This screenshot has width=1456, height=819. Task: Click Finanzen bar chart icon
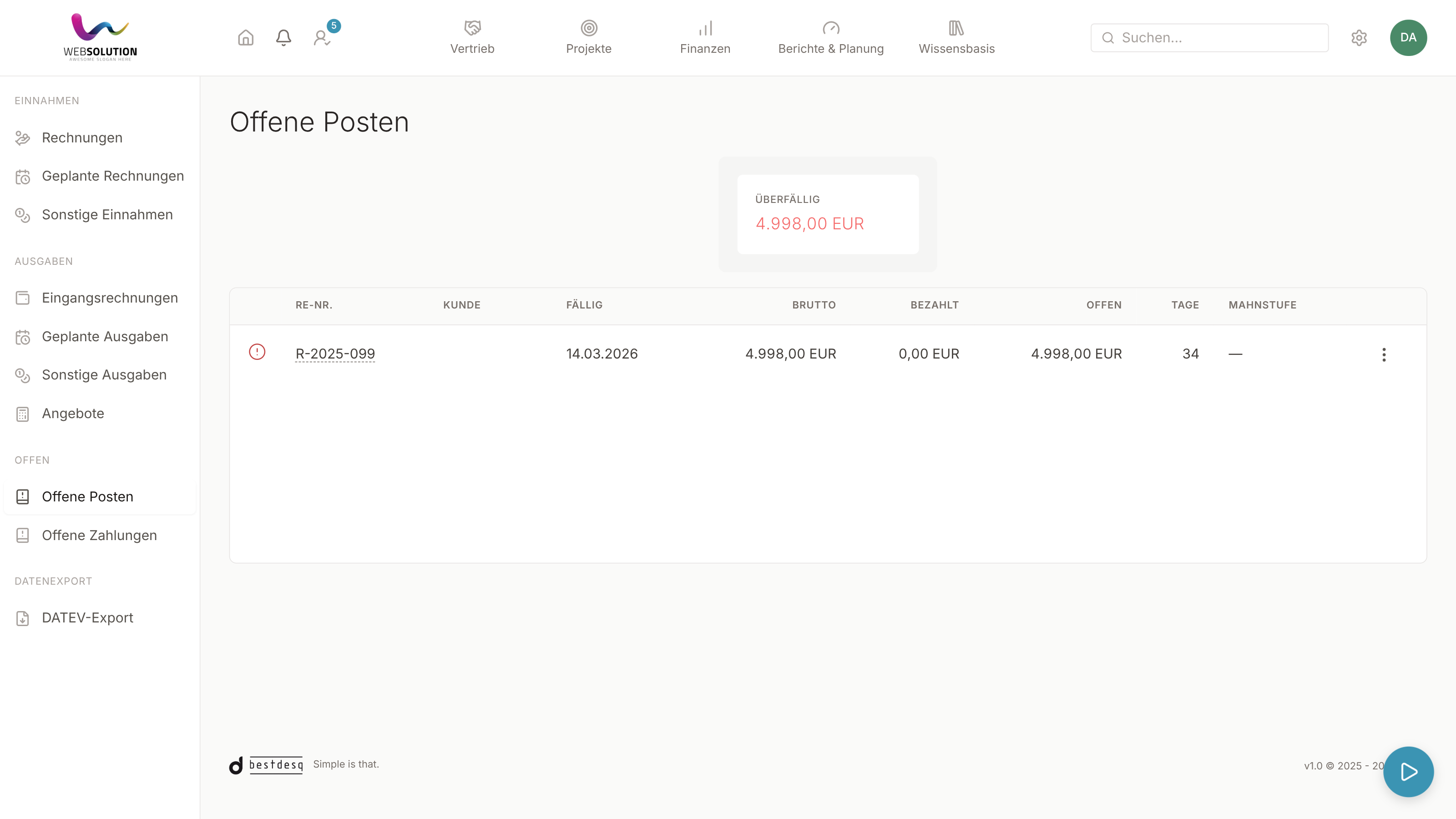705,28
